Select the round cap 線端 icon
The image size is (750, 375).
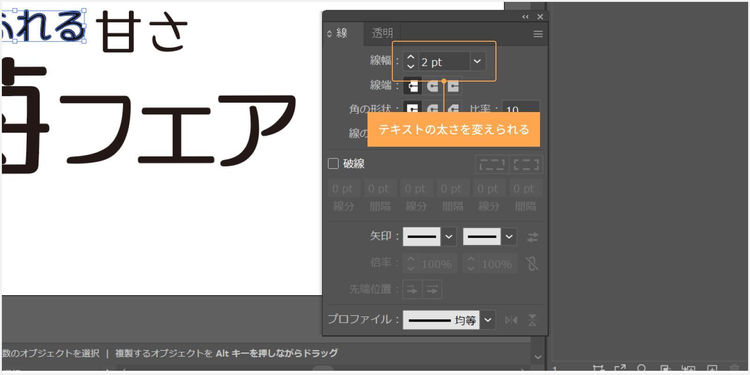click(432, 86)
